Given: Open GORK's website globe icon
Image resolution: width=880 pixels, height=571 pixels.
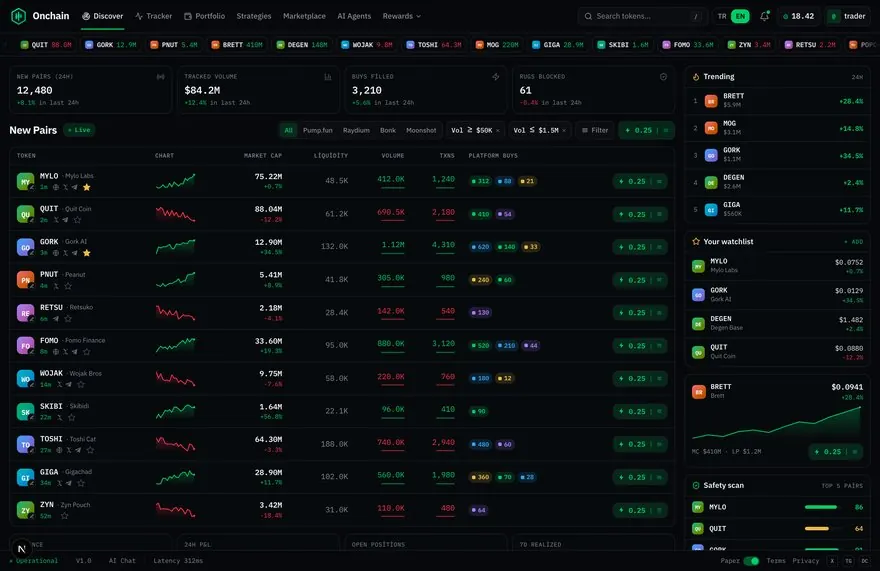Looking at the screenshot, I should click(56, 253).
